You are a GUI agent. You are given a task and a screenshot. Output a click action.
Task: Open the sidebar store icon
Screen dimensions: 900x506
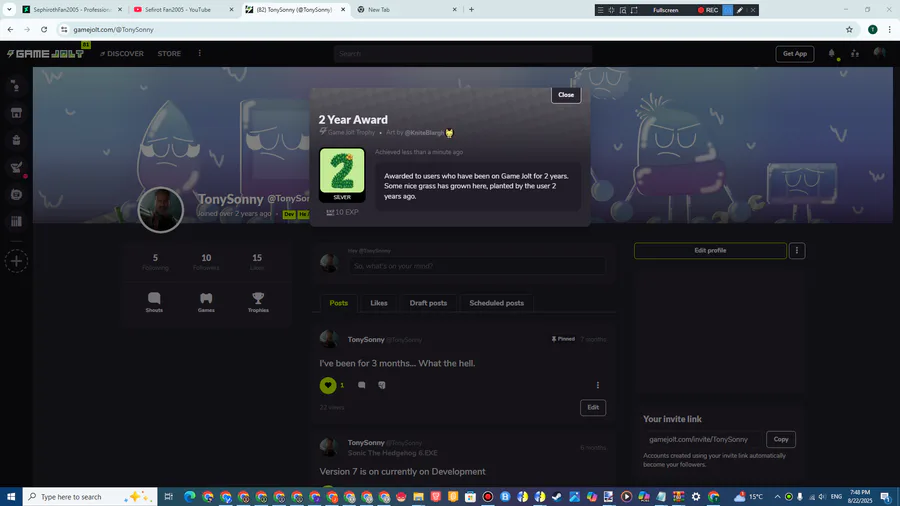pyautogui.click(x=16, y=113)
